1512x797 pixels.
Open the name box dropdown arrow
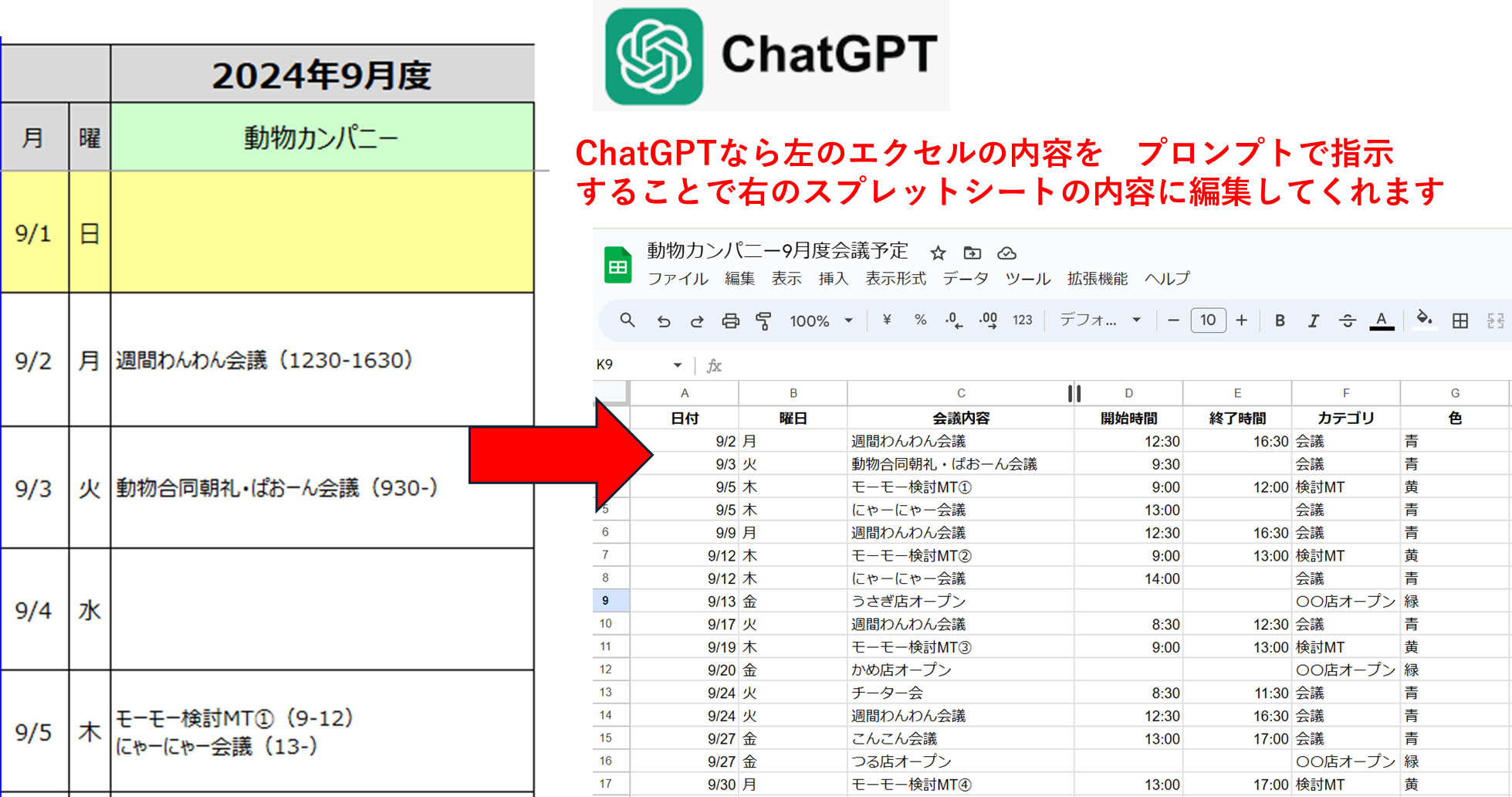[677, 365]
